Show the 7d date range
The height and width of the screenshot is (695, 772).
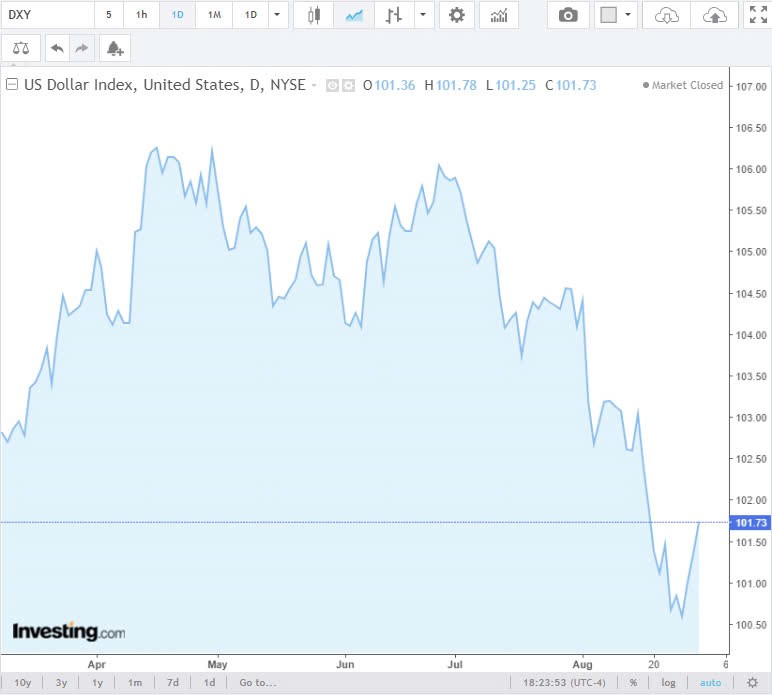click(x=173, y=683)
